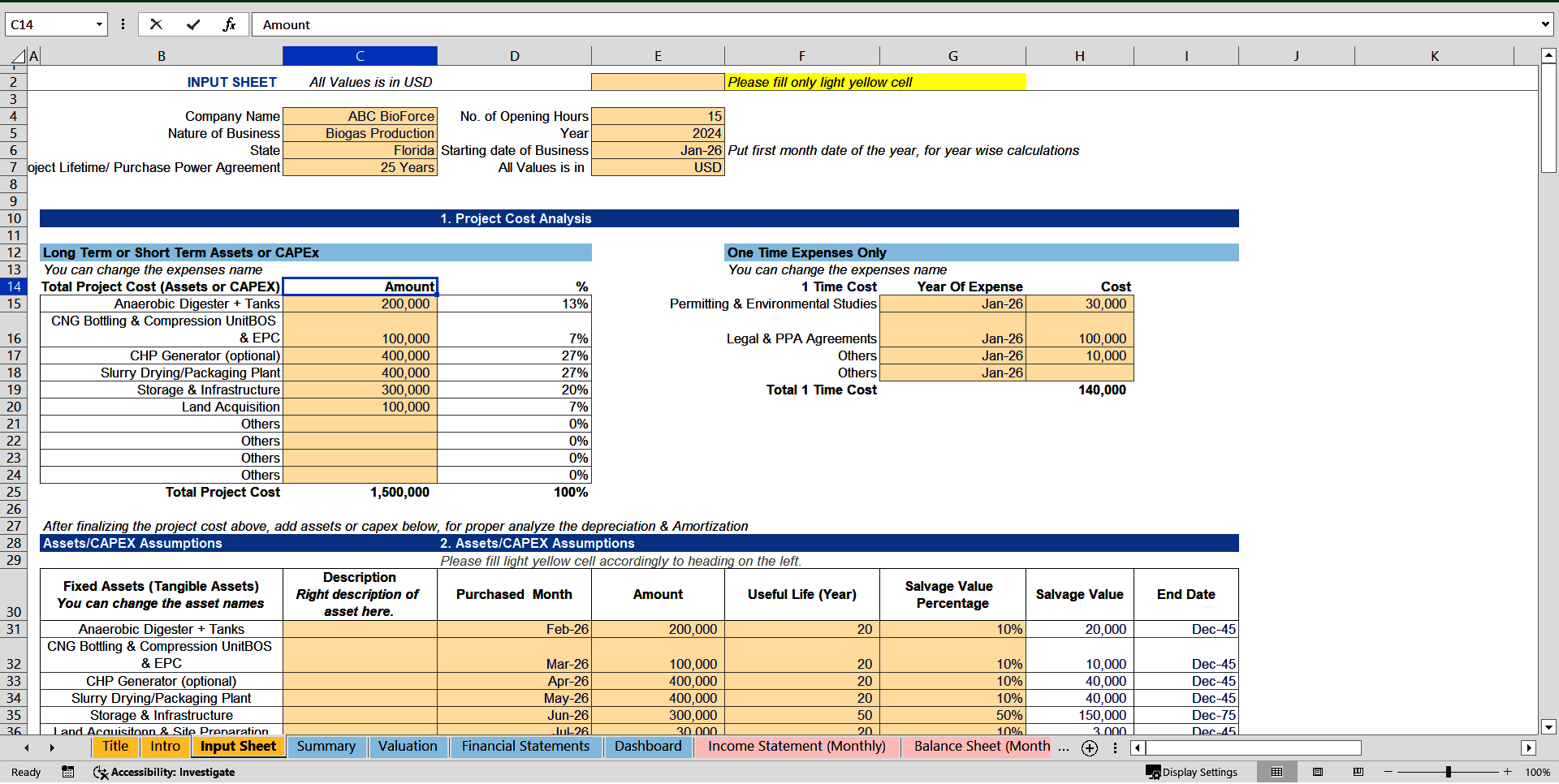Select the Year cell 2024

point(658,133)
